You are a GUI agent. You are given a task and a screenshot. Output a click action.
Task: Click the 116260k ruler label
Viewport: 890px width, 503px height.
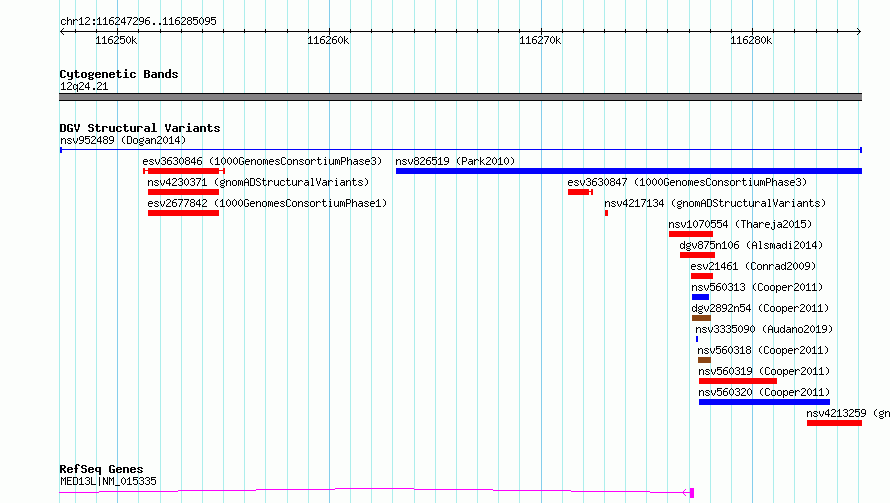[328, 40]
